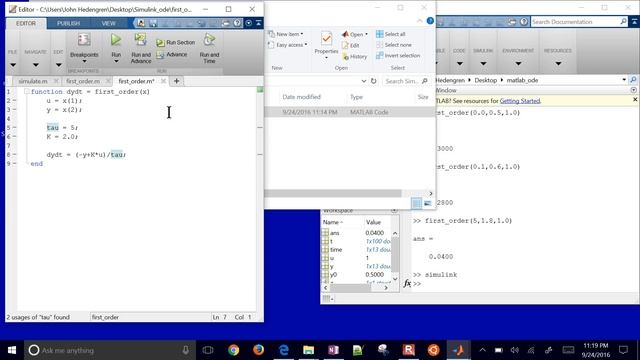The width and height of the screenshot is (640, 360).
Task: Open the 'ans' variable icon in Workspace
Action: click(325, 233)
